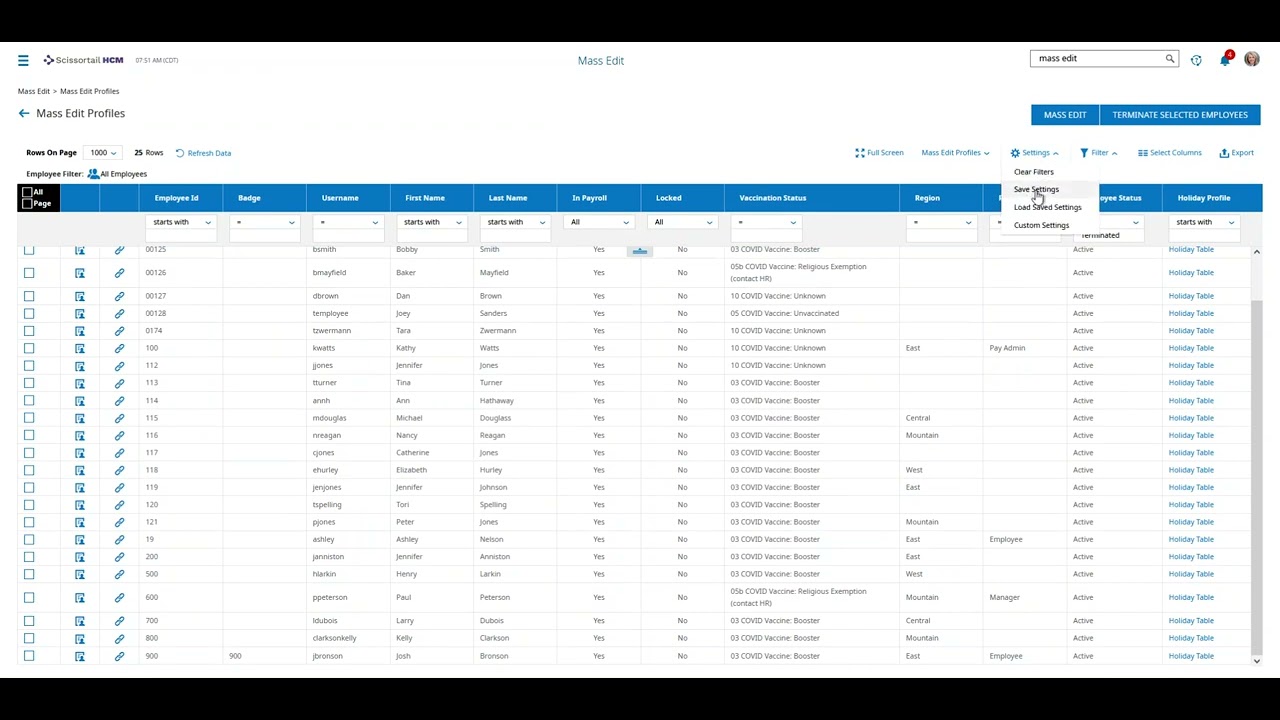Select checkbox for jbronson row
The image size is (1280, 720).
(x=29, y=656)
